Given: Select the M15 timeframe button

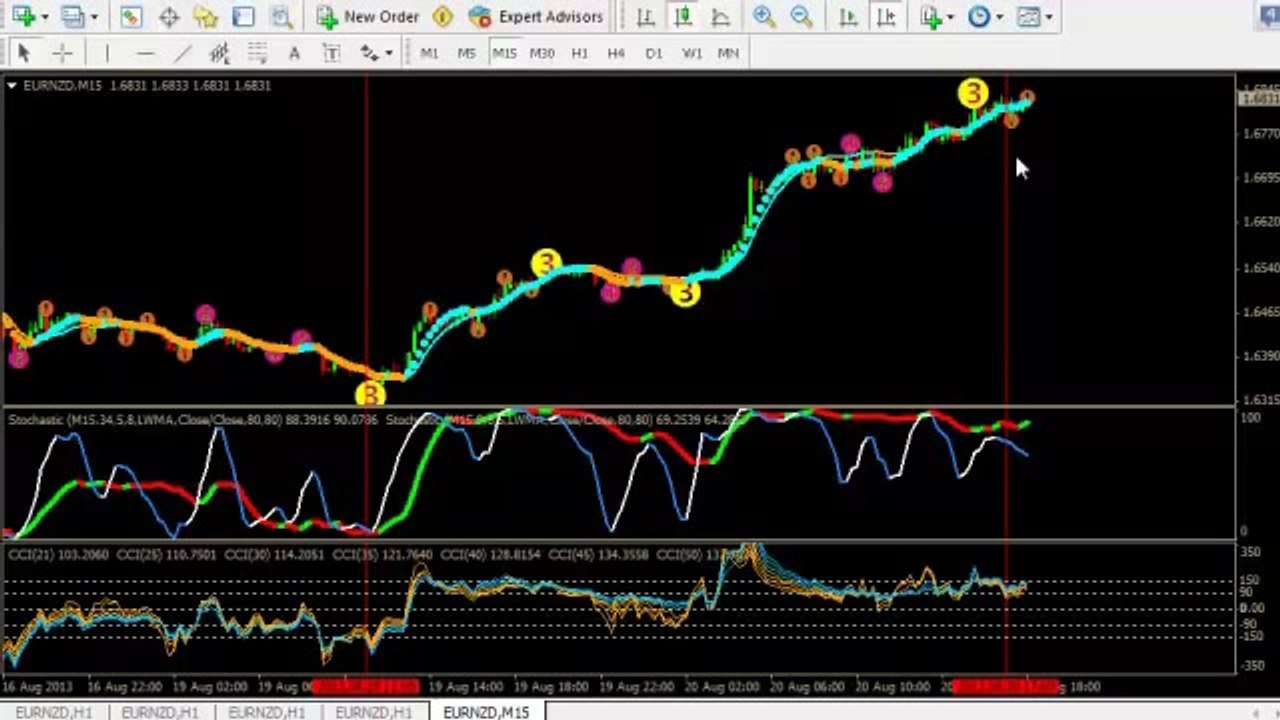Looking at the screenshot, I should click(x=504, y=53).
